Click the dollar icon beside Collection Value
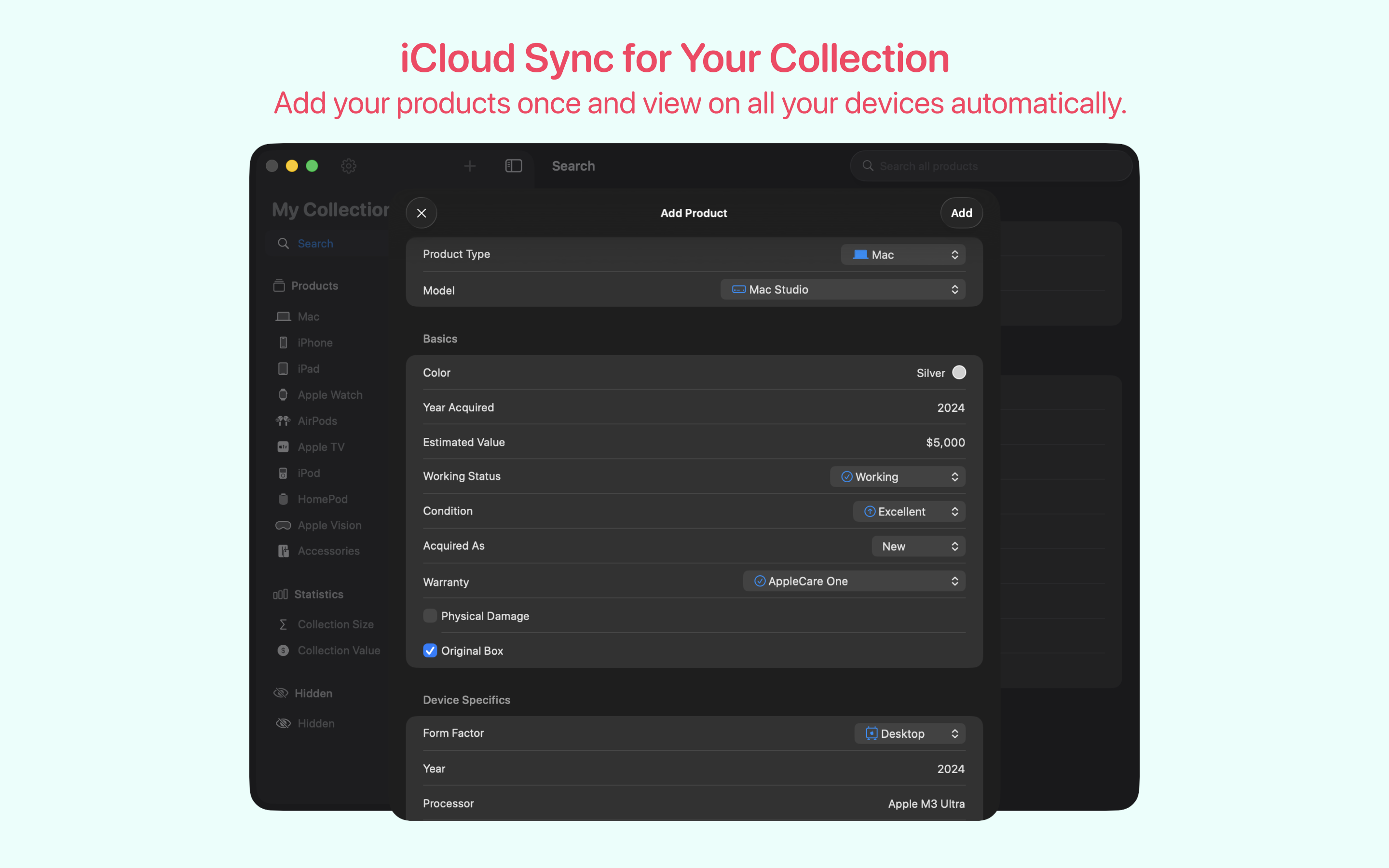Image resolution: width=1389 pixels, height=868 pixels. click(x=283, y=651)
